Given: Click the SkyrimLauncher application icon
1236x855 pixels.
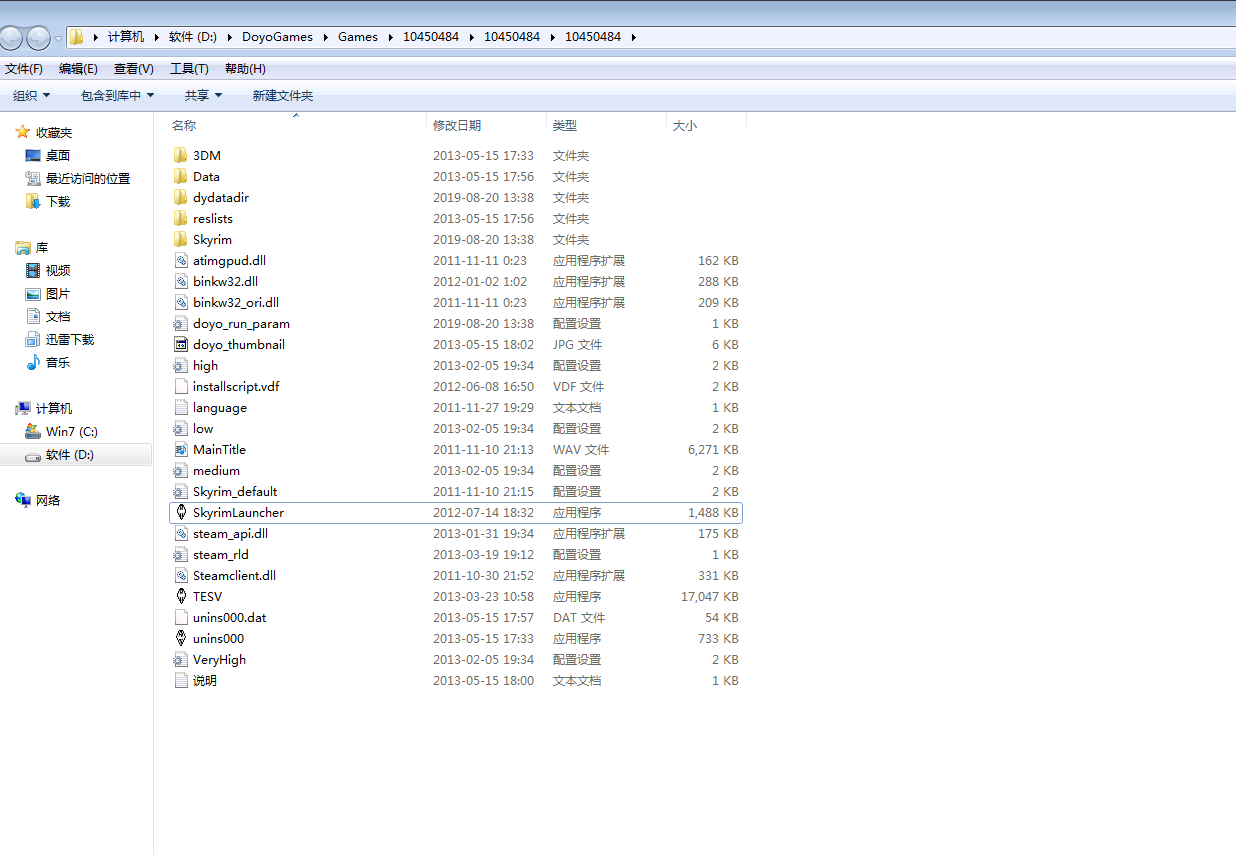Looking at the screenshot, I should (x=180, y=512).
